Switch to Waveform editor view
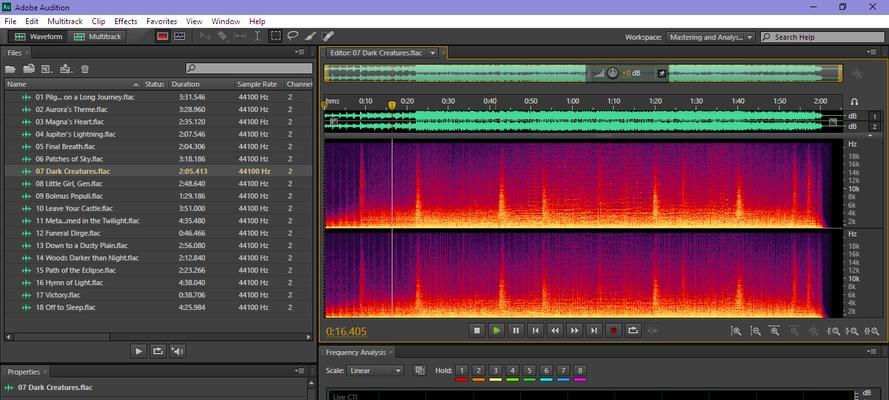Viewport: 889px width, 400px height. coord(39,37)
